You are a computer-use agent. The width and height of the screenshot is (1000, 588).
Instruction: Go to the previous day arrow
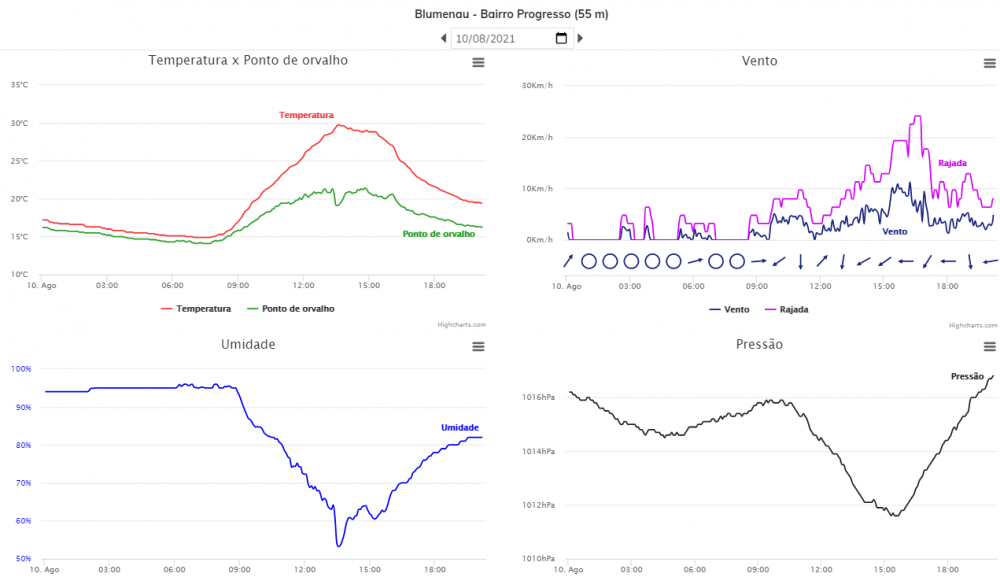pyautogui.click(x=444, y=39)
